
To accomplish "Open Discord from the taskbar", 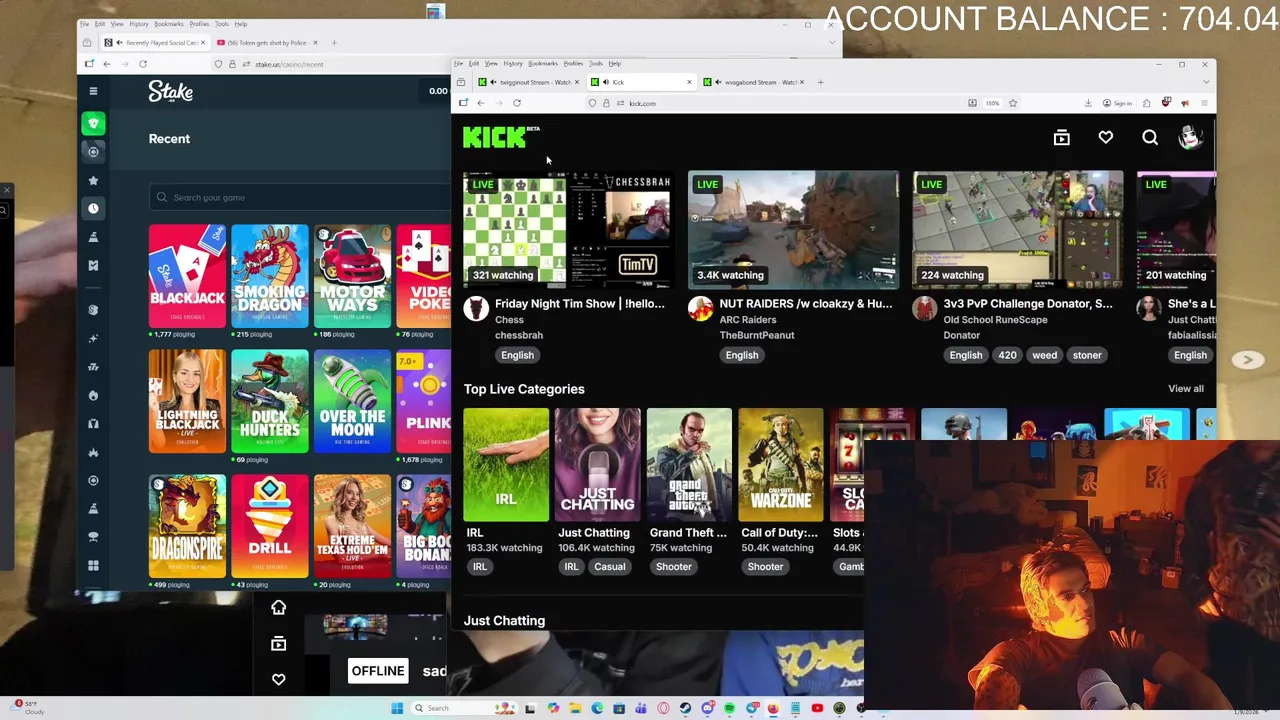I will point(707,708).
